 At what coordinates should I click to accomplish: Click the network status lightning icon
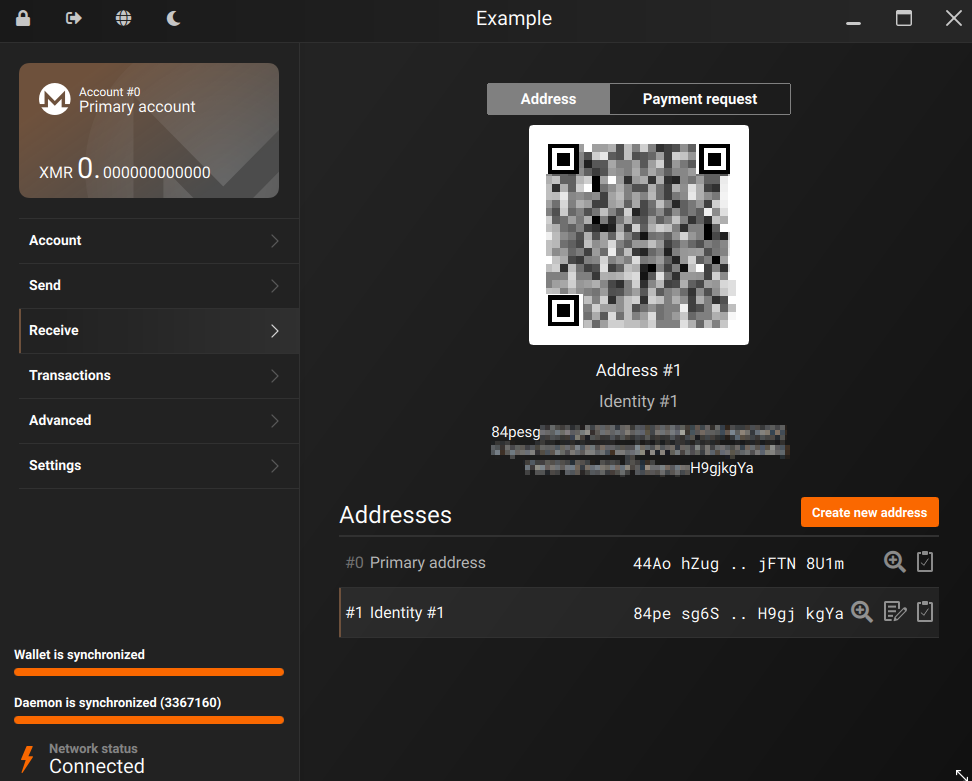click(27, 759)
